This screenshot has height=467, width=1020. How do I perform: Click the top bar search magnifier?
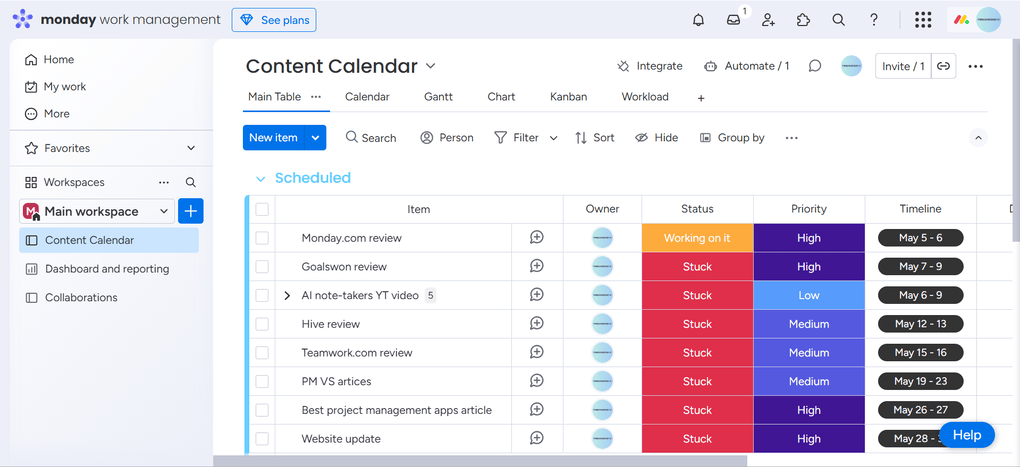click(x=839, y=20)
